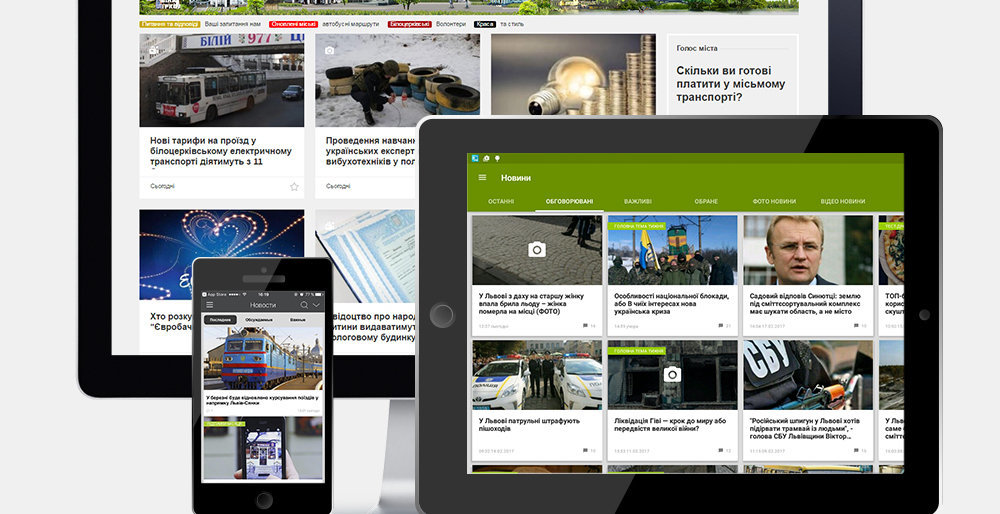
Task: Tap the hamburger menu on the phone app
Action: [209, 304]
